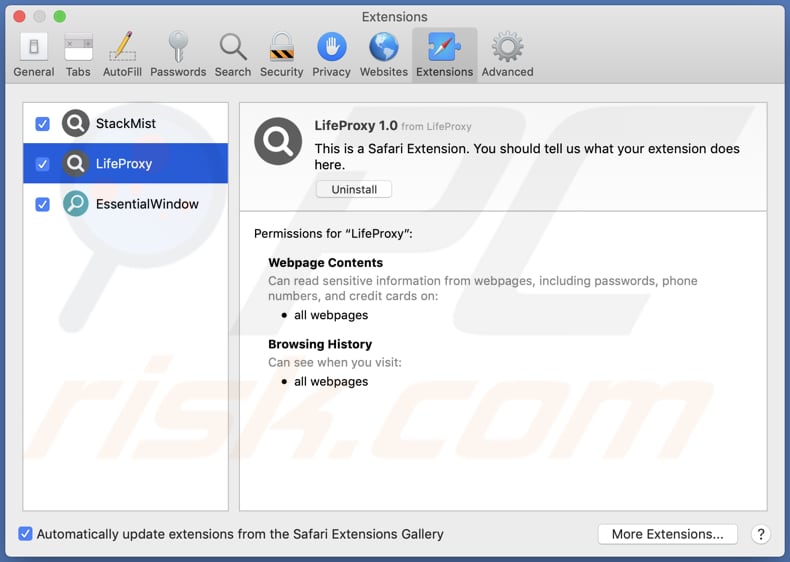Open the help question mark button

(x=761, y=534)
